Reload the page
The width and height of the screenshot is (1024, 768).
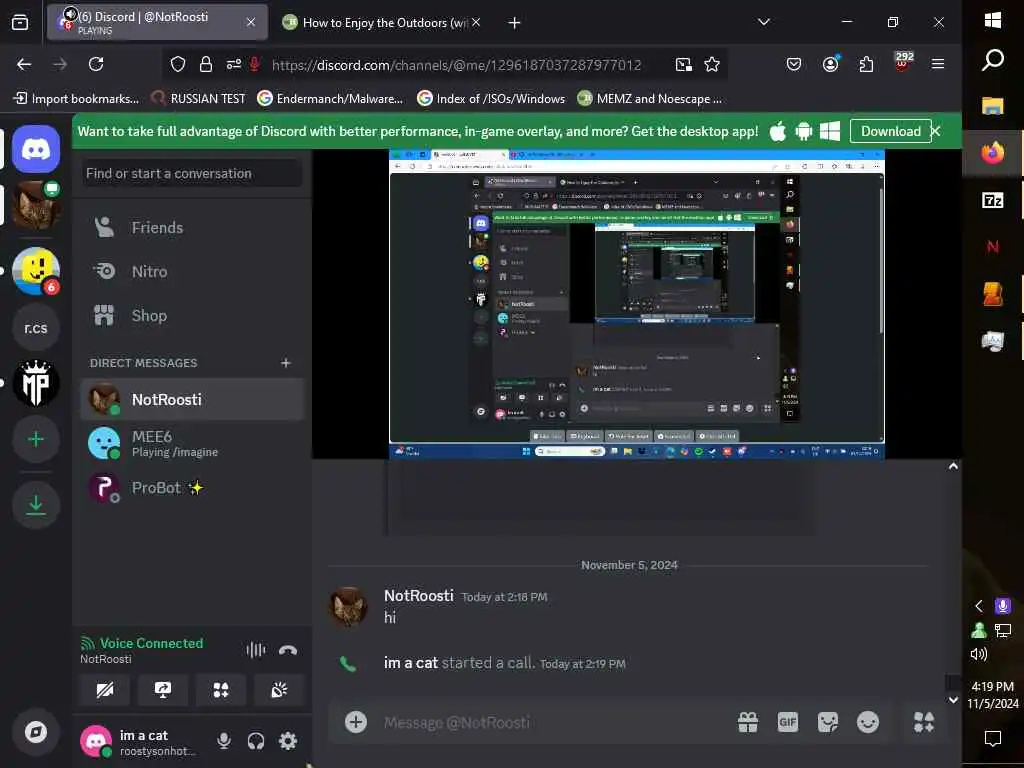click(x=96, y=64)
